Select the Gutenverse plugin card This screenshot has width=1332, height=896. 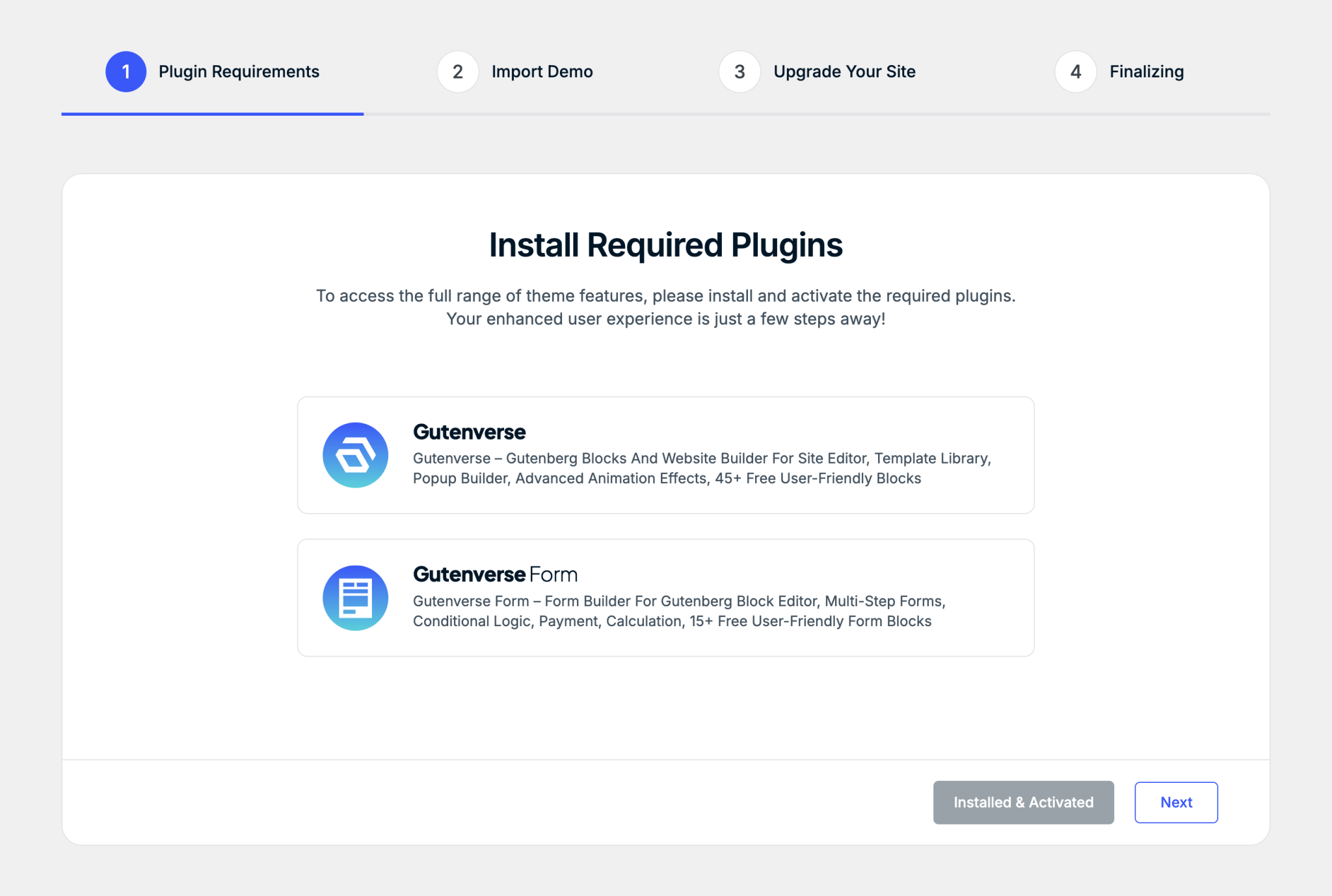tap(665, 455)
